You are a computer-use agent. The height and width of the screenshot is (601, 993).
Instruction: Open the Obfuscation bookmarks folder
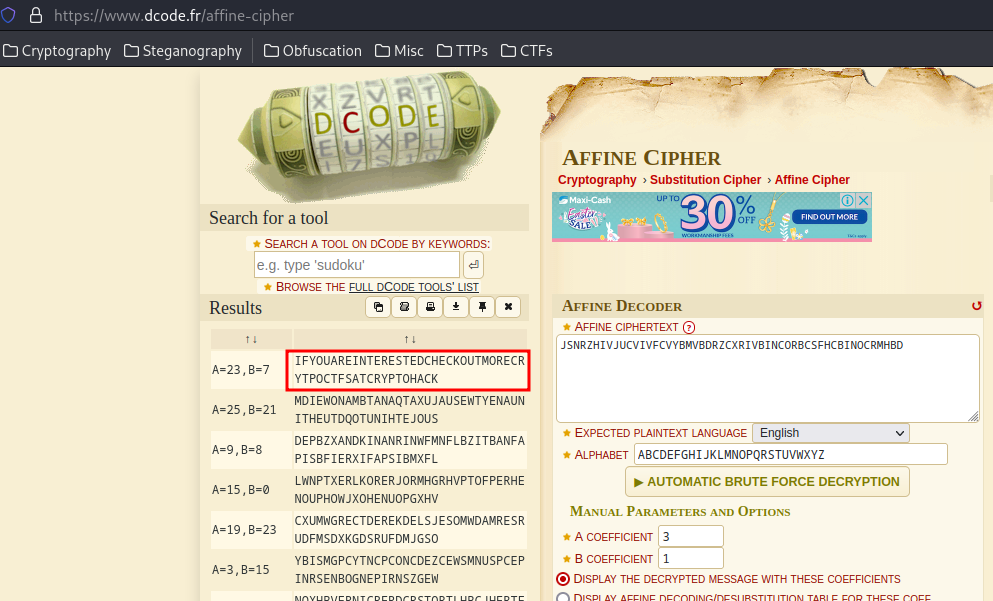[x=313, y=51]
